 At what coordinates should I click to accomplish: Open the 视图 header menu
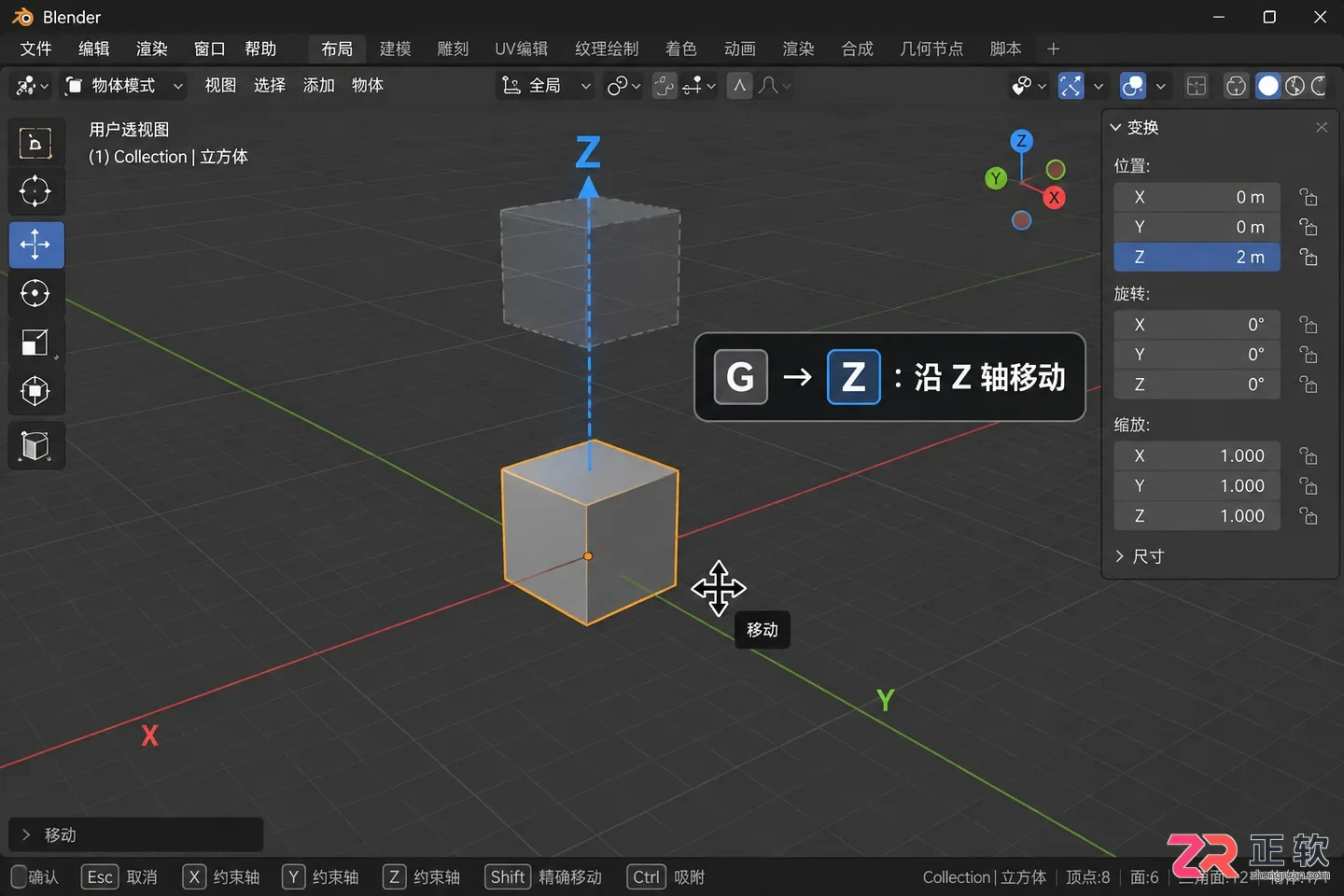tap(220, 86)
